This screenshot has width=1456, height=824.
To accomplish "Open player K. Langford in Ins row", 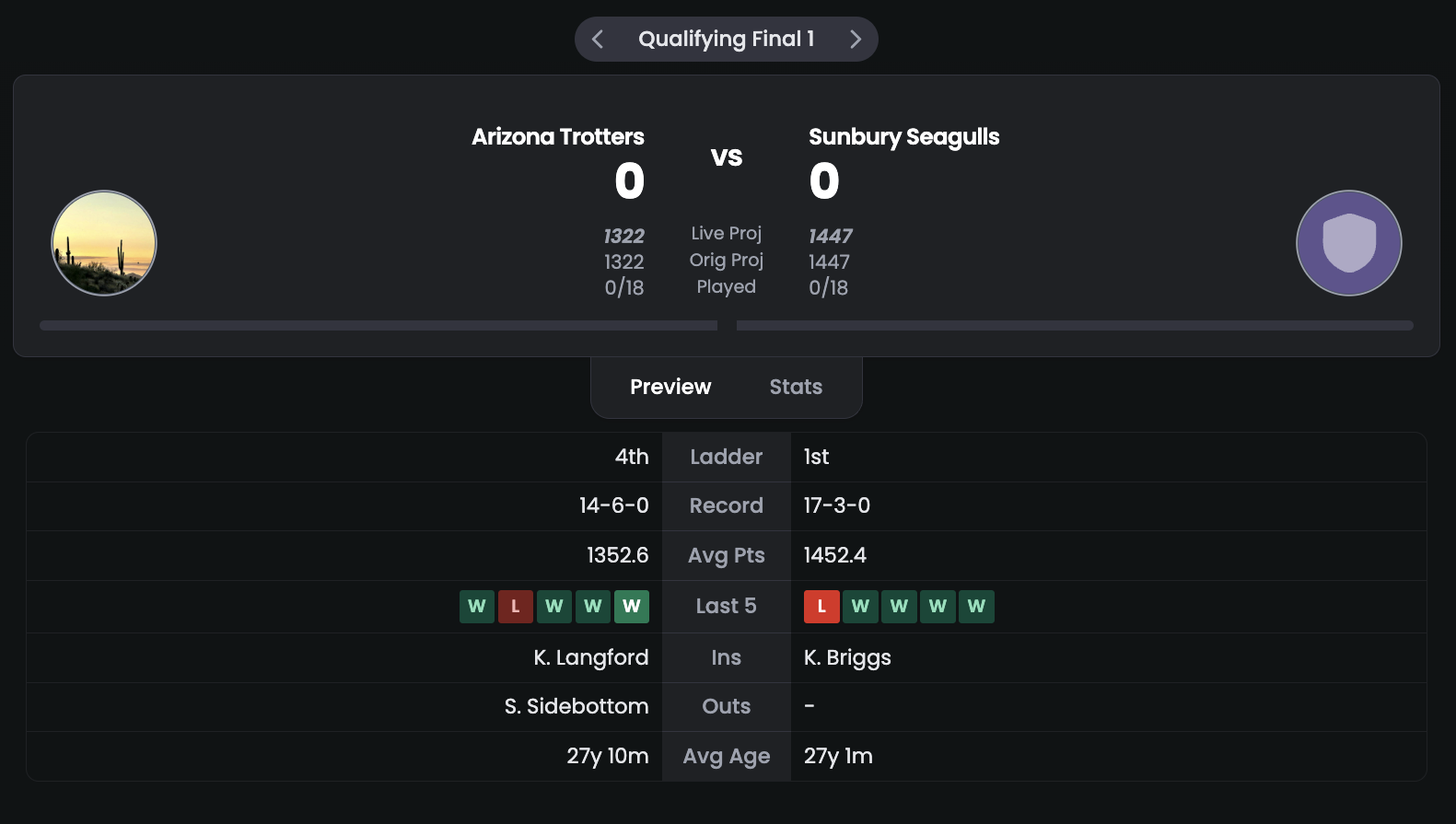I will coord(591,657).
